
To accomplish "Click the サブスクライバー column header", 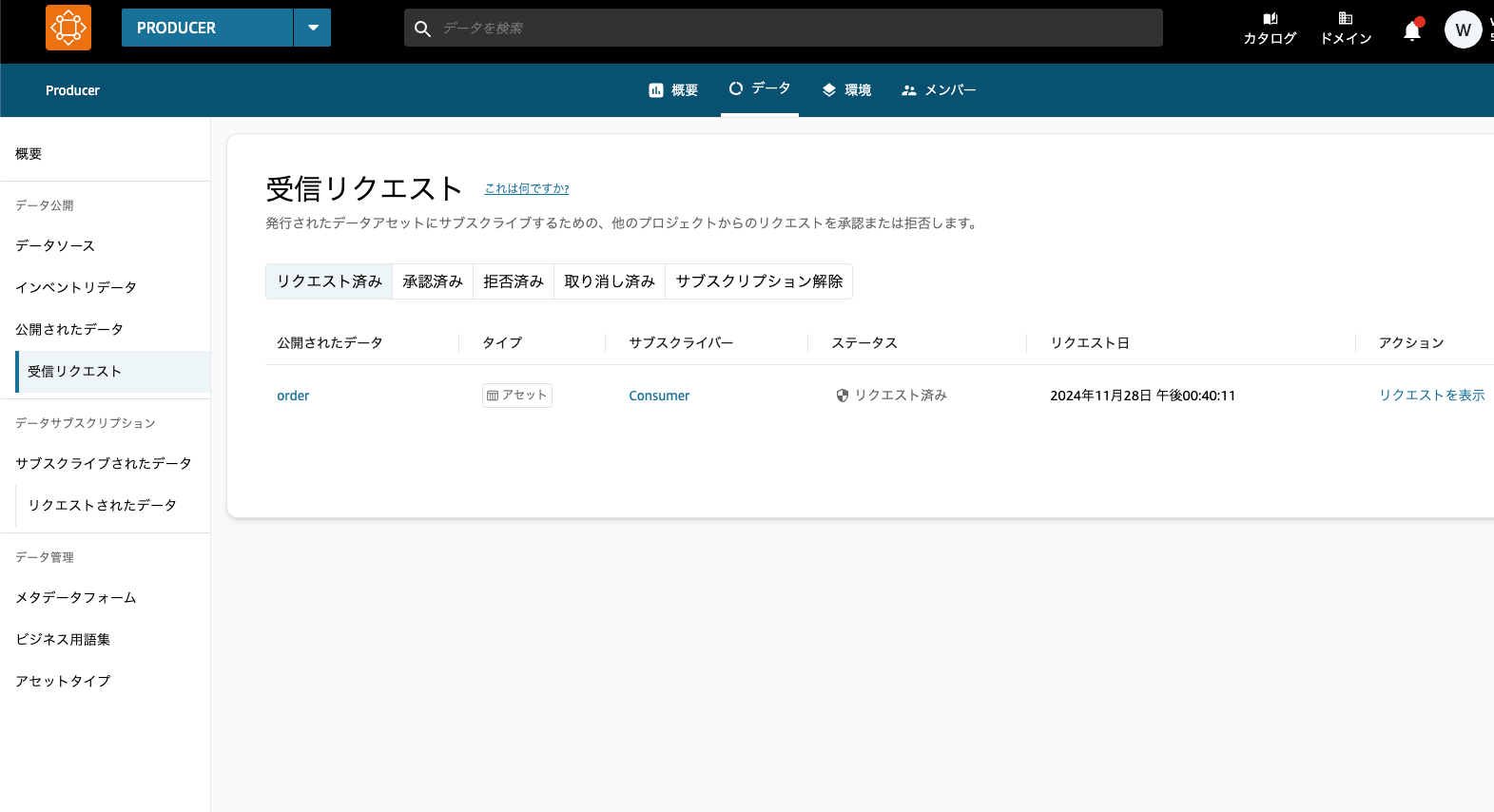I will click(x=681, y=342).
